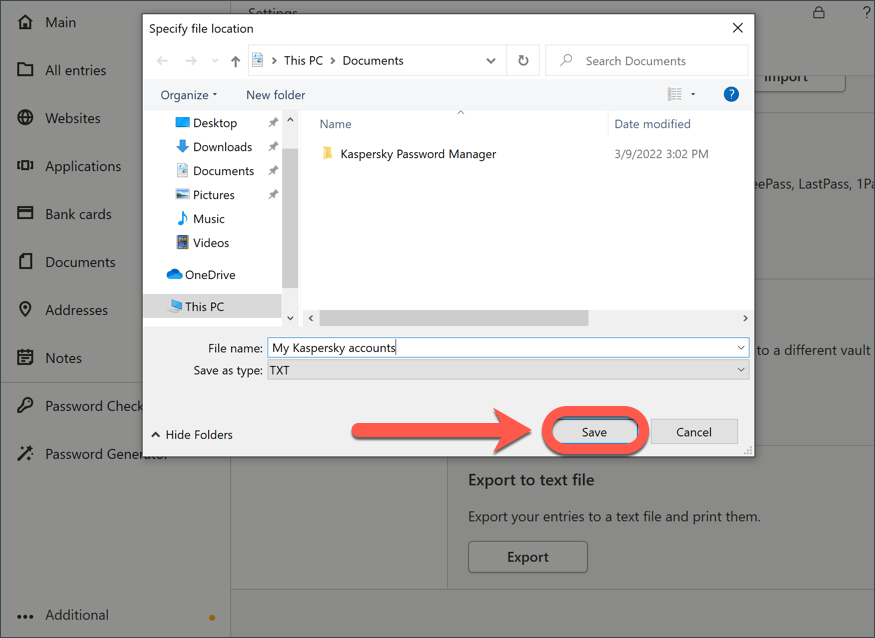
Task: Open Save as type combo box
Action: click(x=508, y=370)
